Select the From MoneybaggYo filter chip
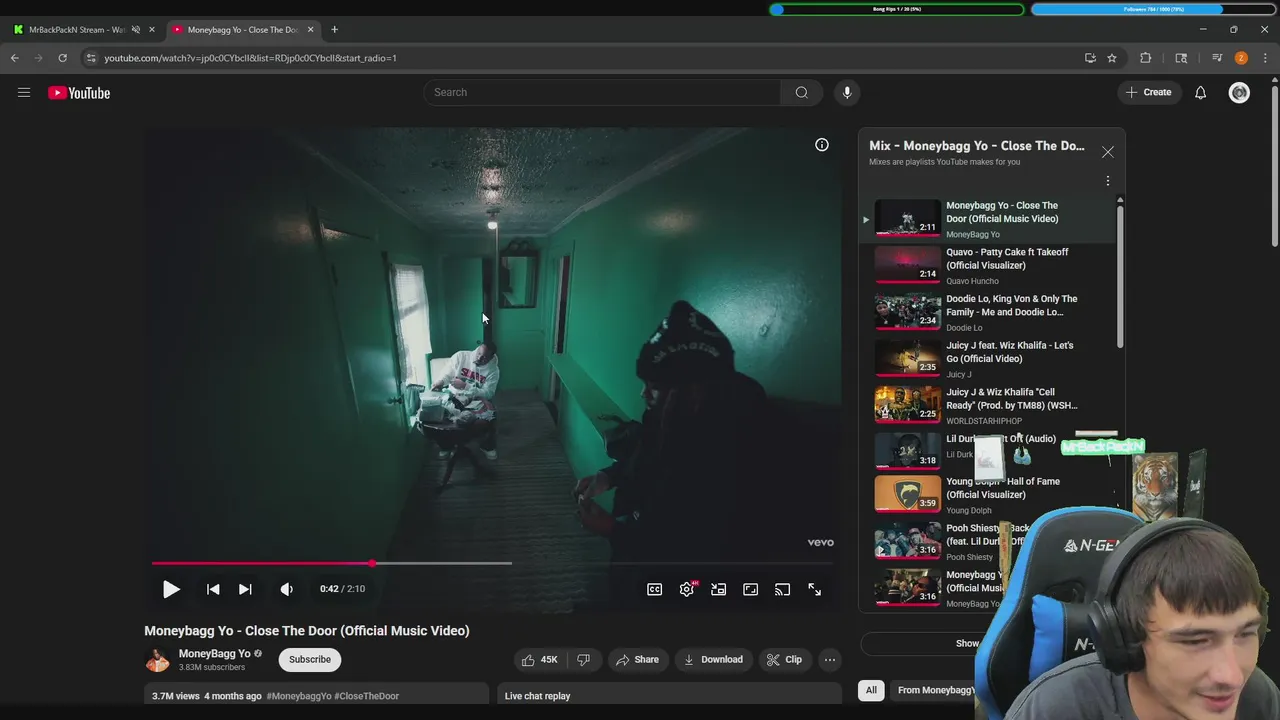 (x=935, y=690)
